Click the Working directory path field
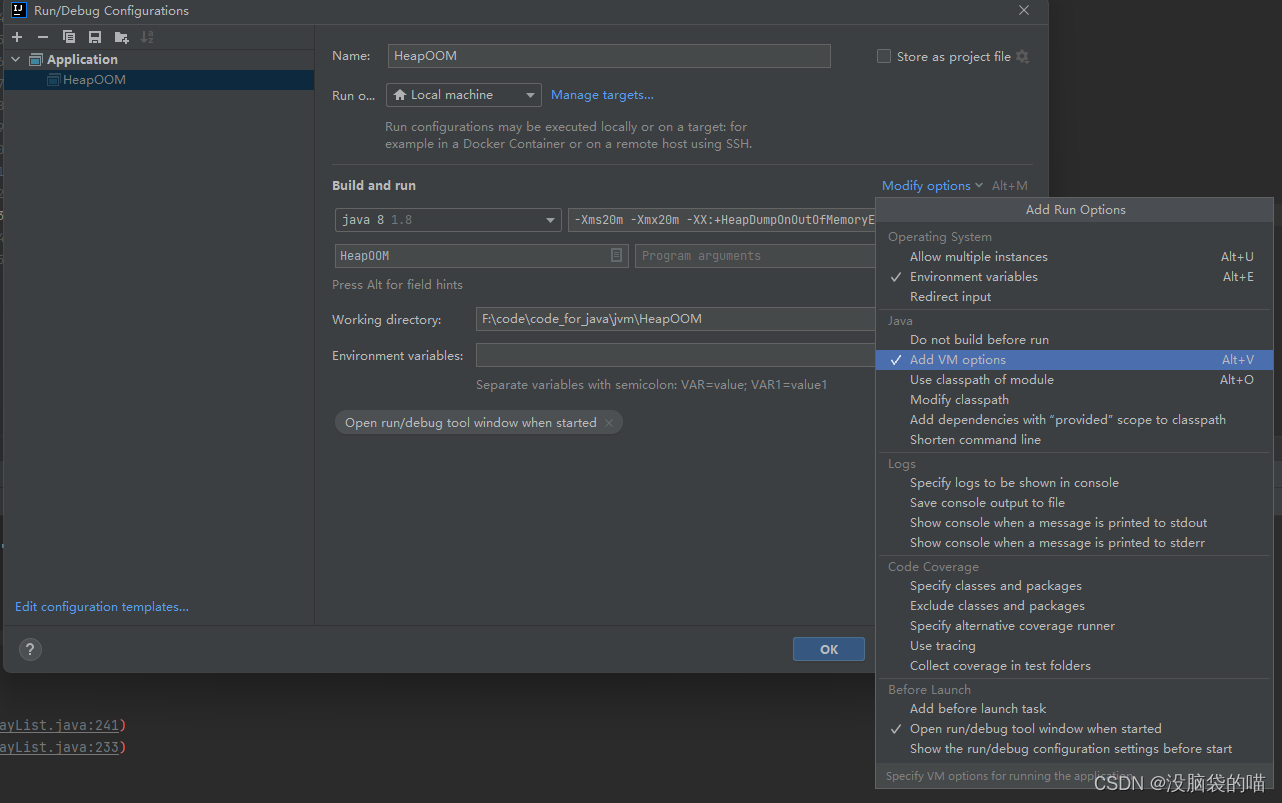This screenshot has width=1282, height=803. pos(676,320)
